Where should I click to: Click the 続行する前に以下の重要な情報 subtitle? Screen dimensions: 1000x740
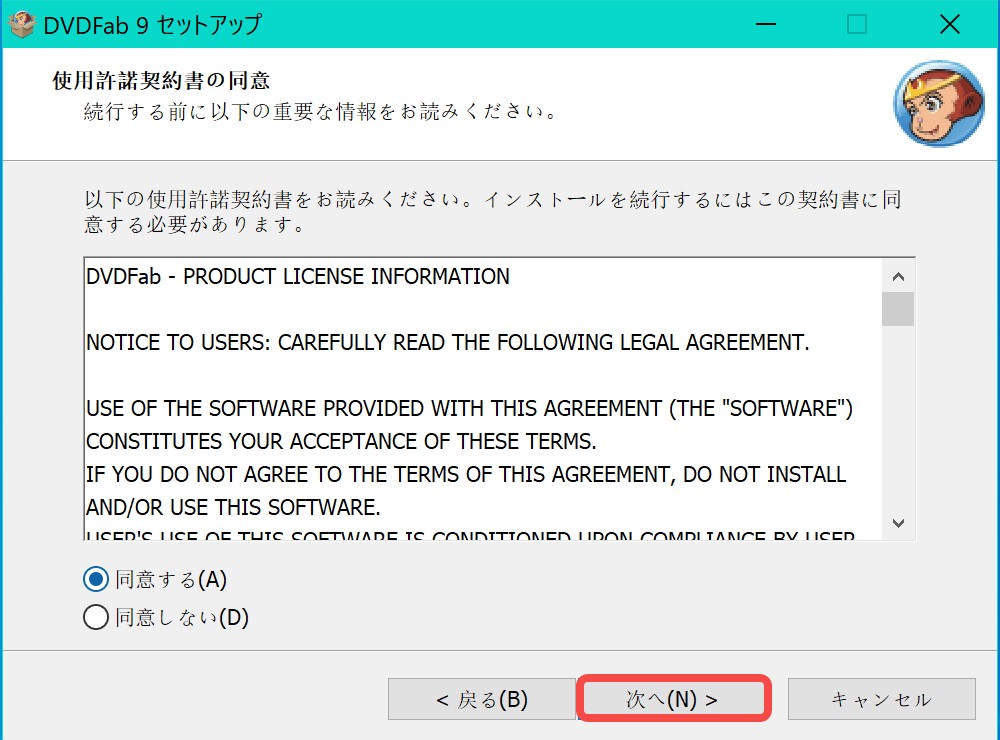(x=322, y=112)
